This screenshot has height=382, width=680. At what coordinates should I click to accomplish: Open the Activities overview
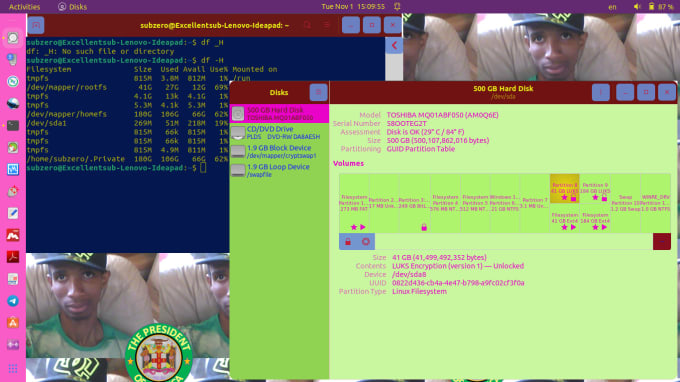tap(24, 7)
